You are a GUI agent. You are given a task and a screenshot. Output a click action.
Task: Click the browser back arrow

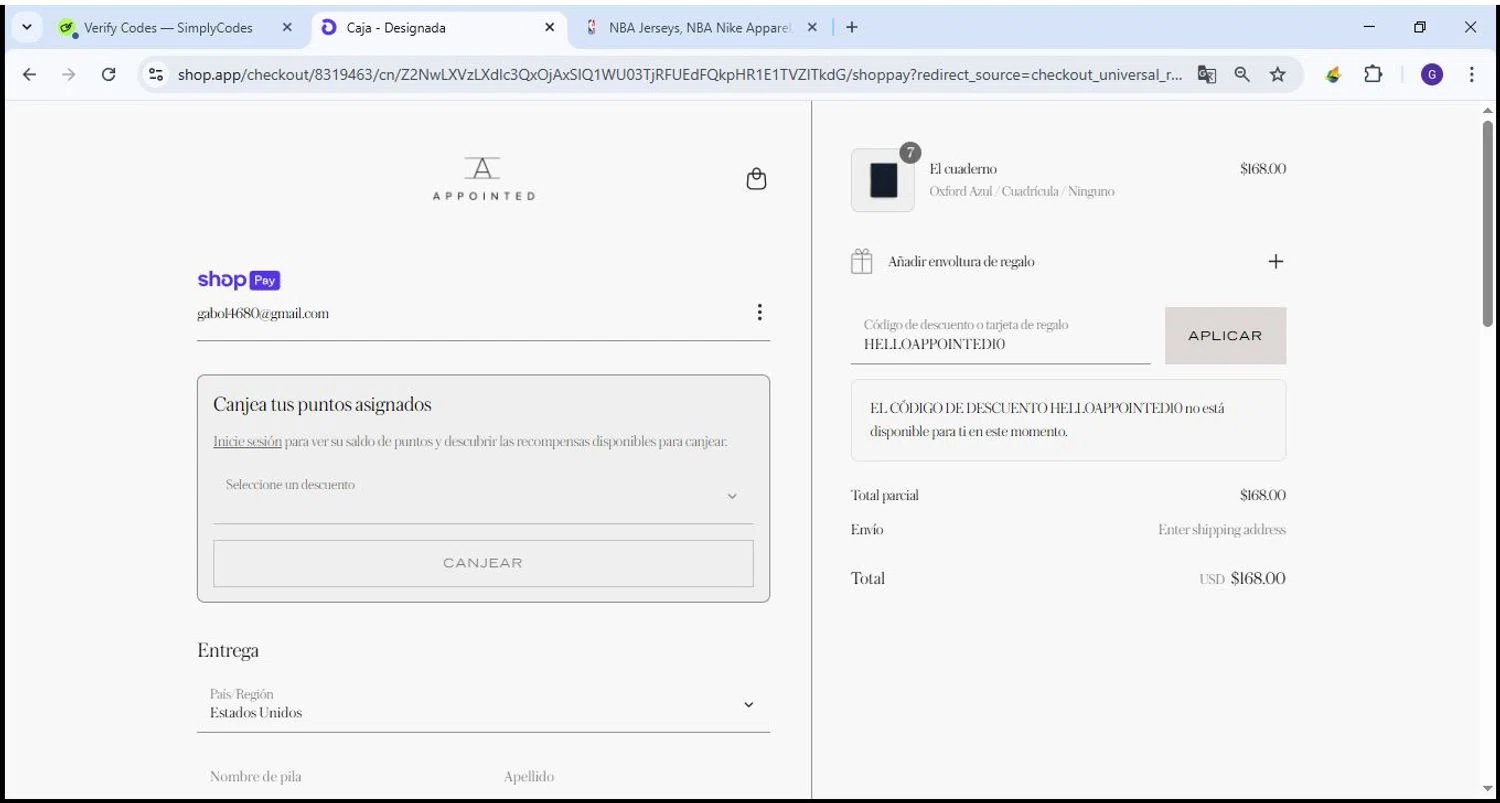pyautogui.click(x=29, y=74)
